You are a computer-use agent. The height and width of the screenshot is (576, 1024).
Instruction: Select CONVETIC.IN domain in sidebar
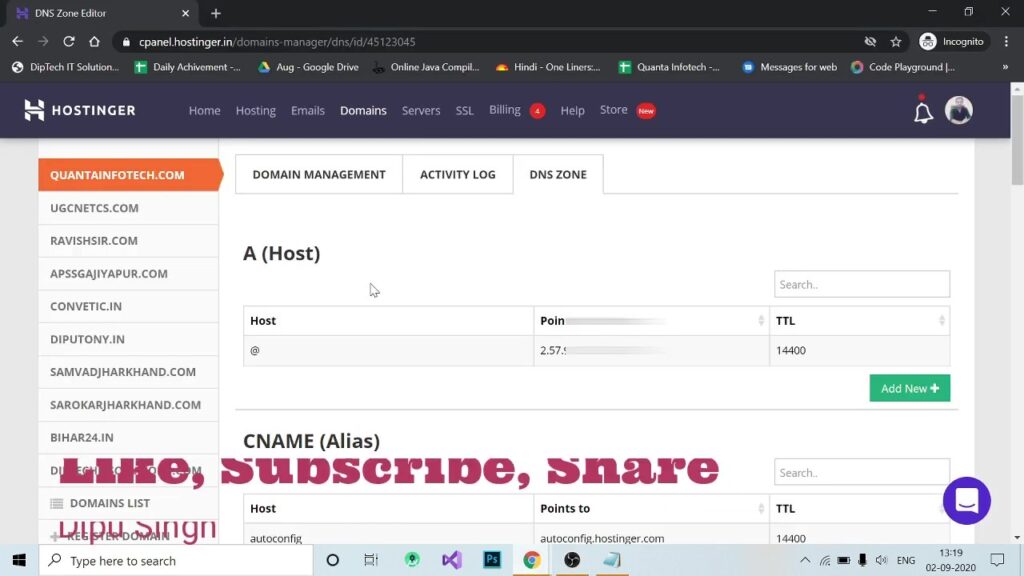click(x=129, y=306)
